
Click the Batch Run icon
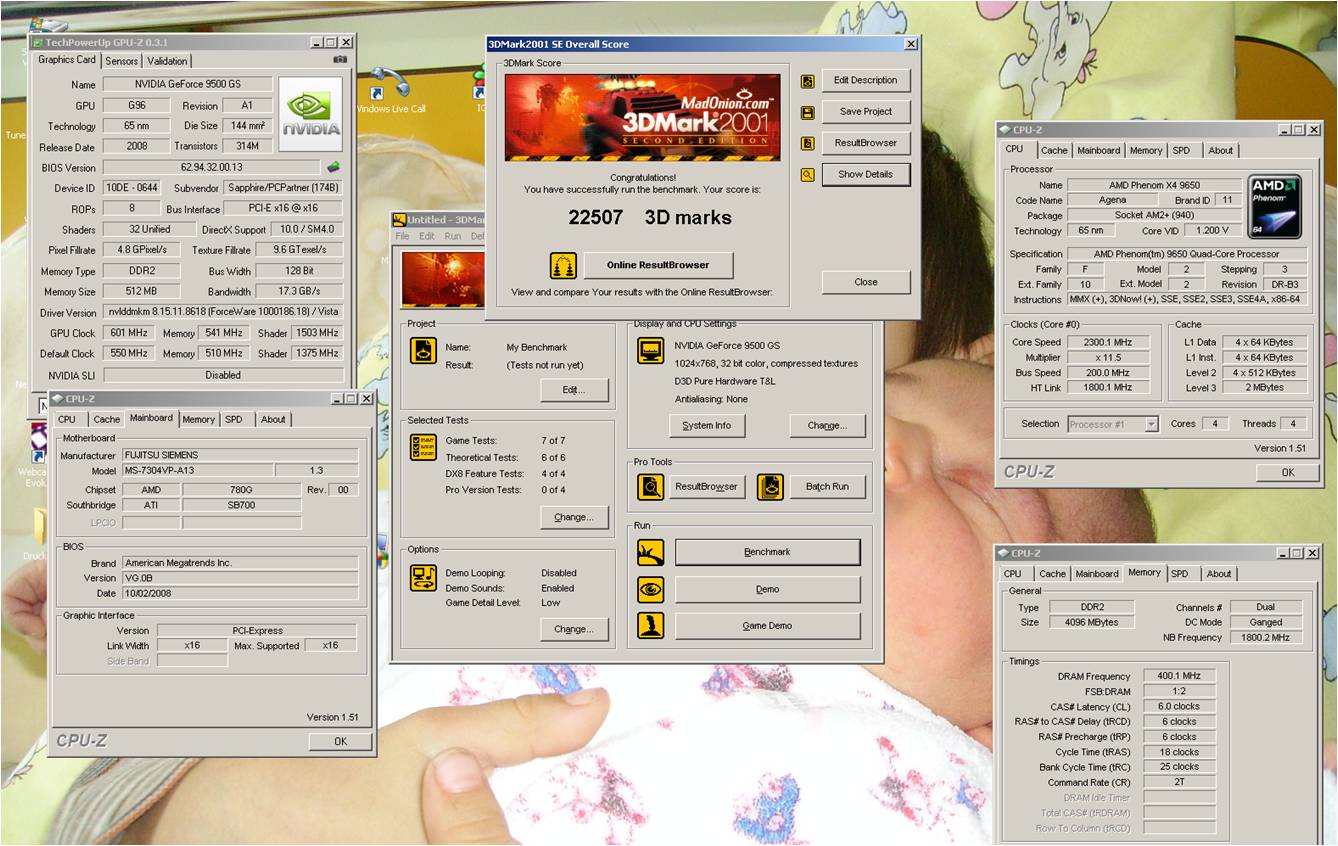(770, 487)
